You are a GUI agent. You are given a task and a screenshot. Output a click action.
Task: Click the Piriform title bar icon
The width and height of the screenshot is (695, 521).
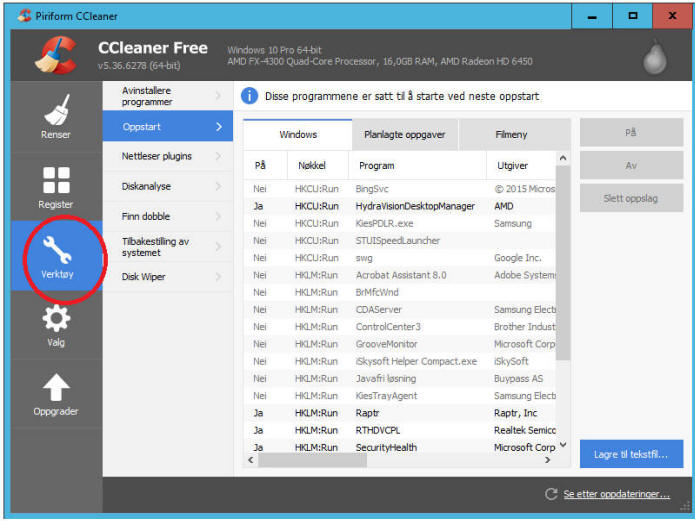coord(24,16)
